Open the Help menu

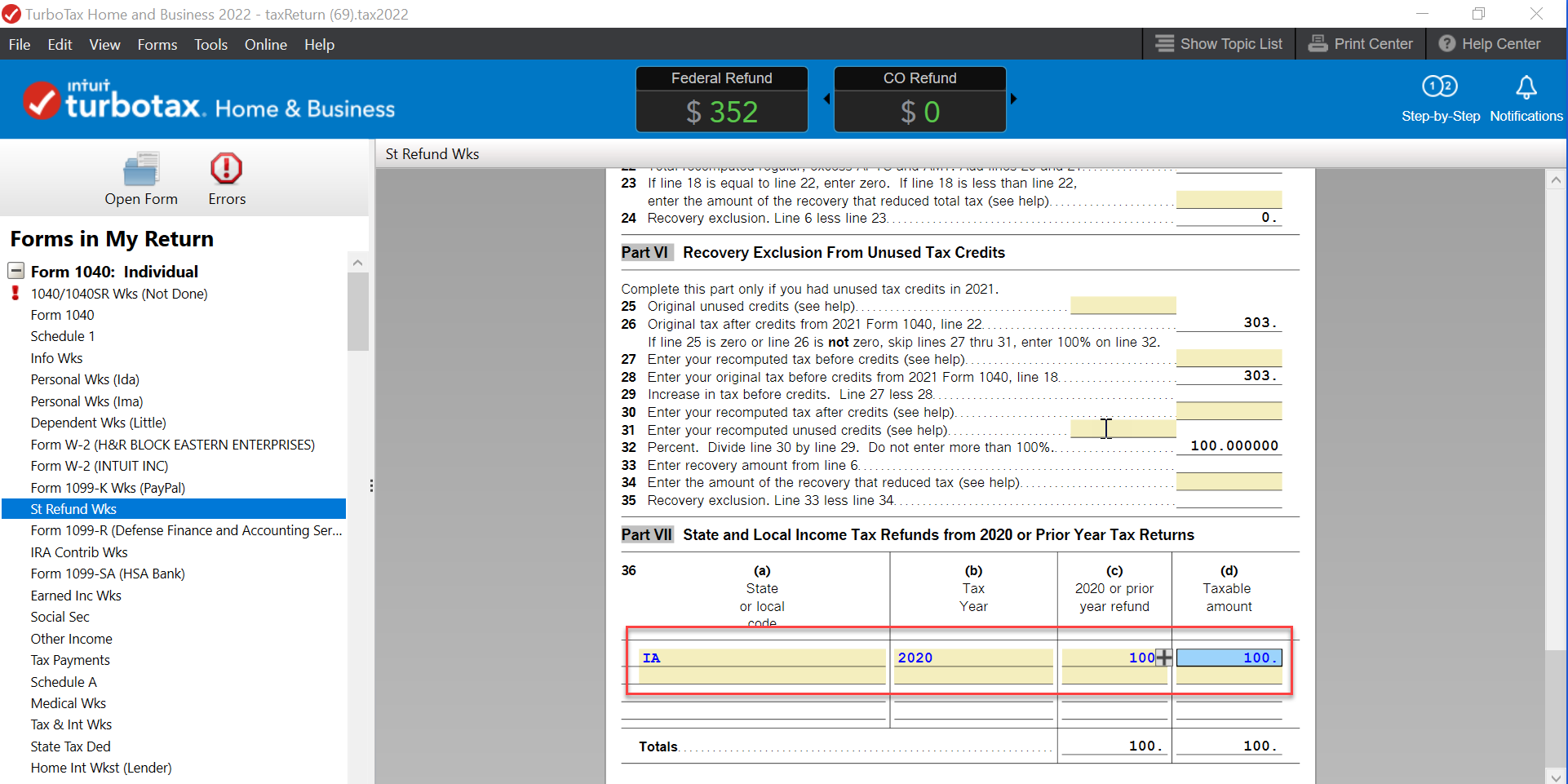click(x=320, y=45)
